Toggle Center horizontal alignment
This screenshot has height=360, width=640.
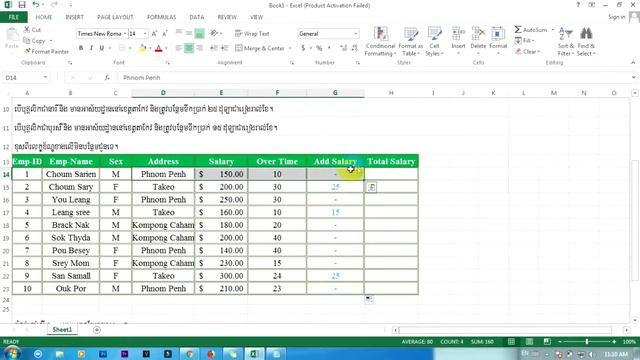click(189, 48)
